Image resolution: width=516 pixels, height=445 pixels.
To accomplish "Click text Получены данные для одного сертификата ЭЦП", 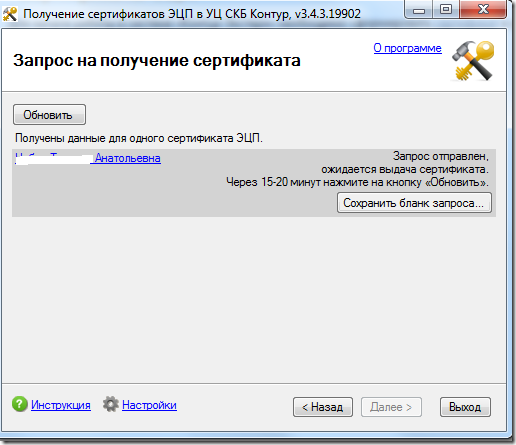I will pyautogui.click(x=139, y=138).
